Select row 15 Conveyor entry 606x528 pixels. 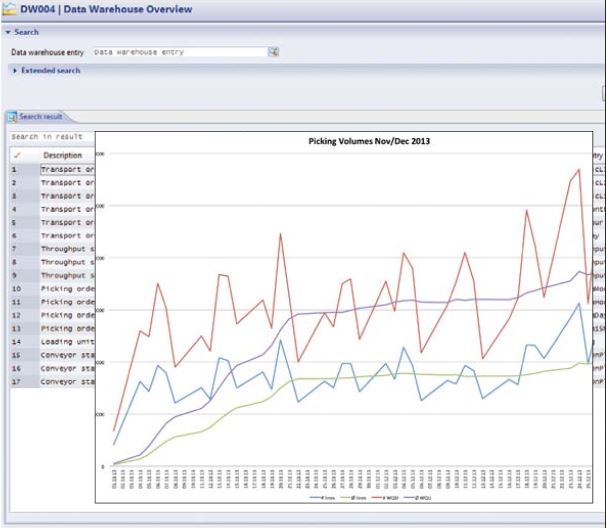[67, 355]
